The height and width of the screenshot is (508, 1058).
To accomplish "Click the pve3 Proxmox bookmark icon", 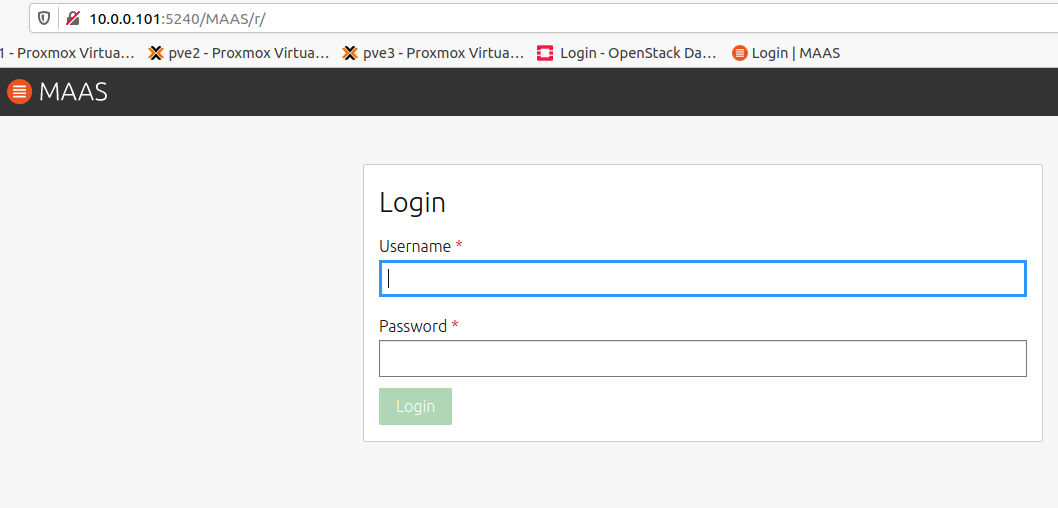I will point(350,53).
